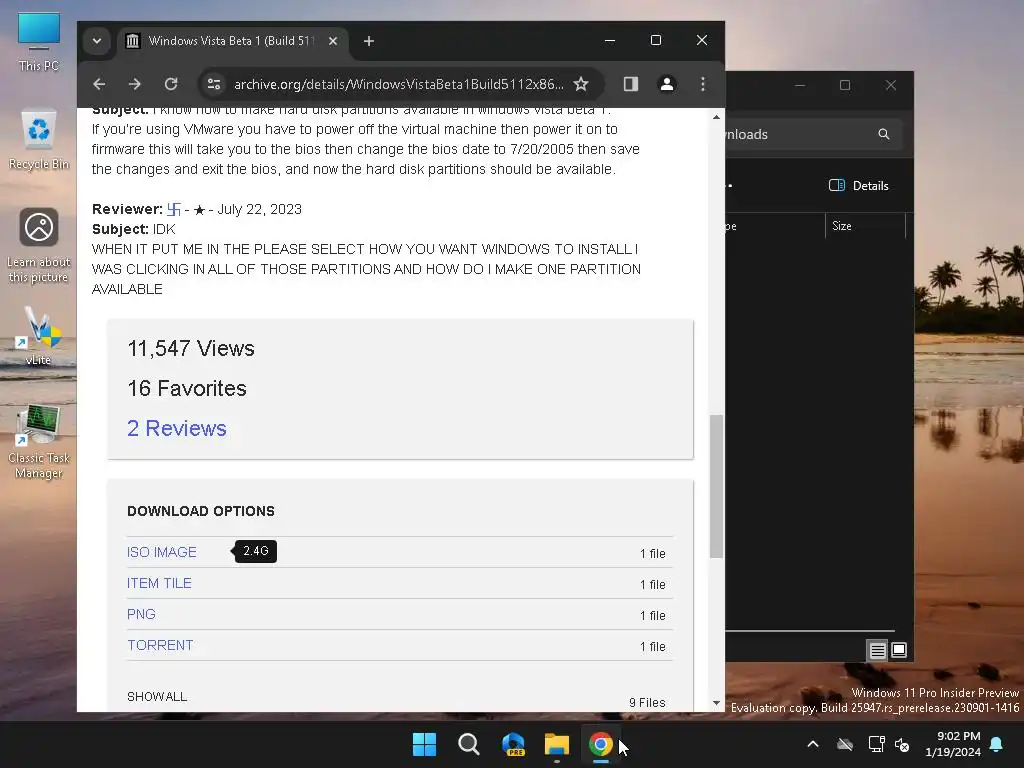Open the reviewer's profile link
Image resolution: width=1024 pixels, height=768 pixels.
tap(174, 210)
